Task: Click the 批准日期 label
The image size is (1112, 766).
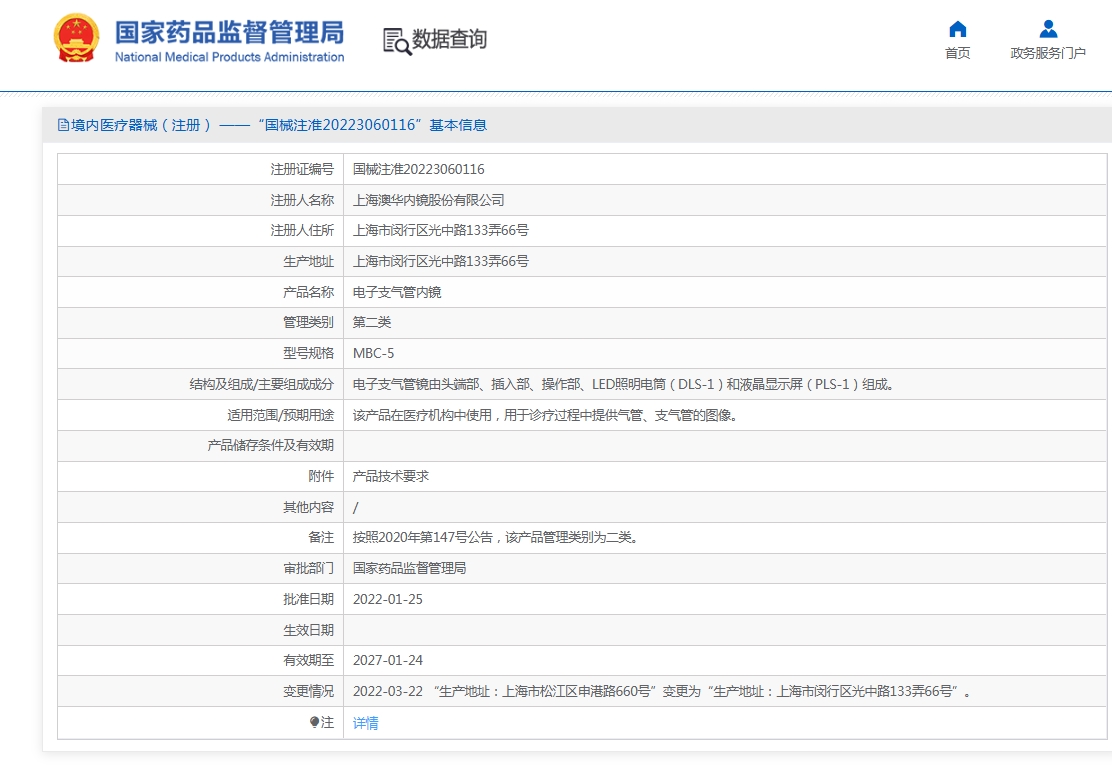Action: click(x=308, y=599)
